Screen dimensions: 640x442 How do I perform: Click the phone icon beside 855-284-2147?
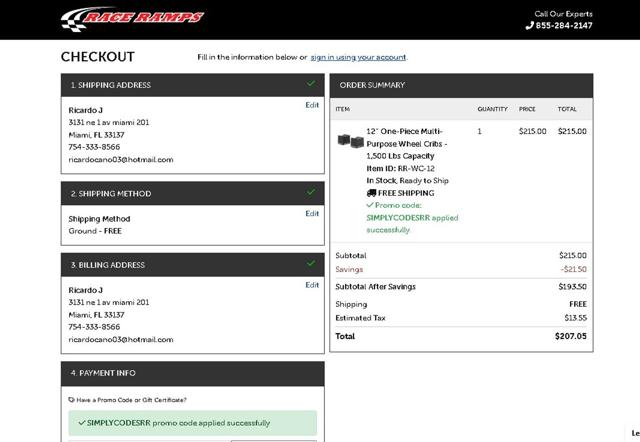[x=529, y=25]
